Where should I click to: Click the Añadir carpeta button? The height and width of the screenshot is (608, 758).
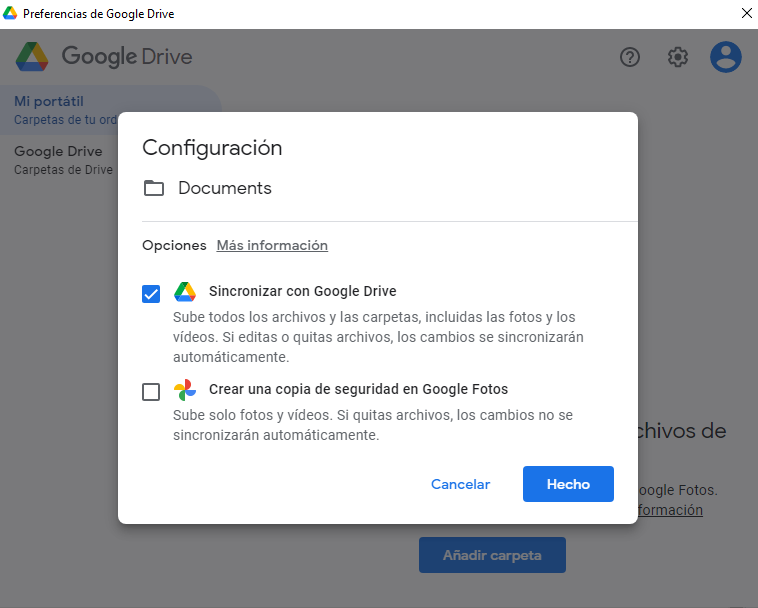tap(492, 555)
